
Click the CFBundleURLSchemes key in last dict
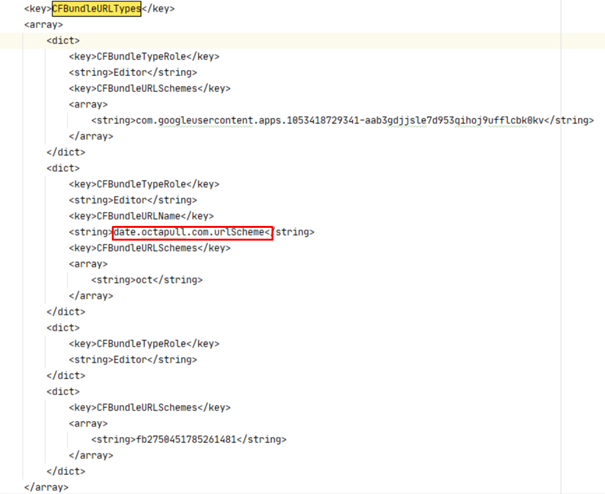coord(149,407)
